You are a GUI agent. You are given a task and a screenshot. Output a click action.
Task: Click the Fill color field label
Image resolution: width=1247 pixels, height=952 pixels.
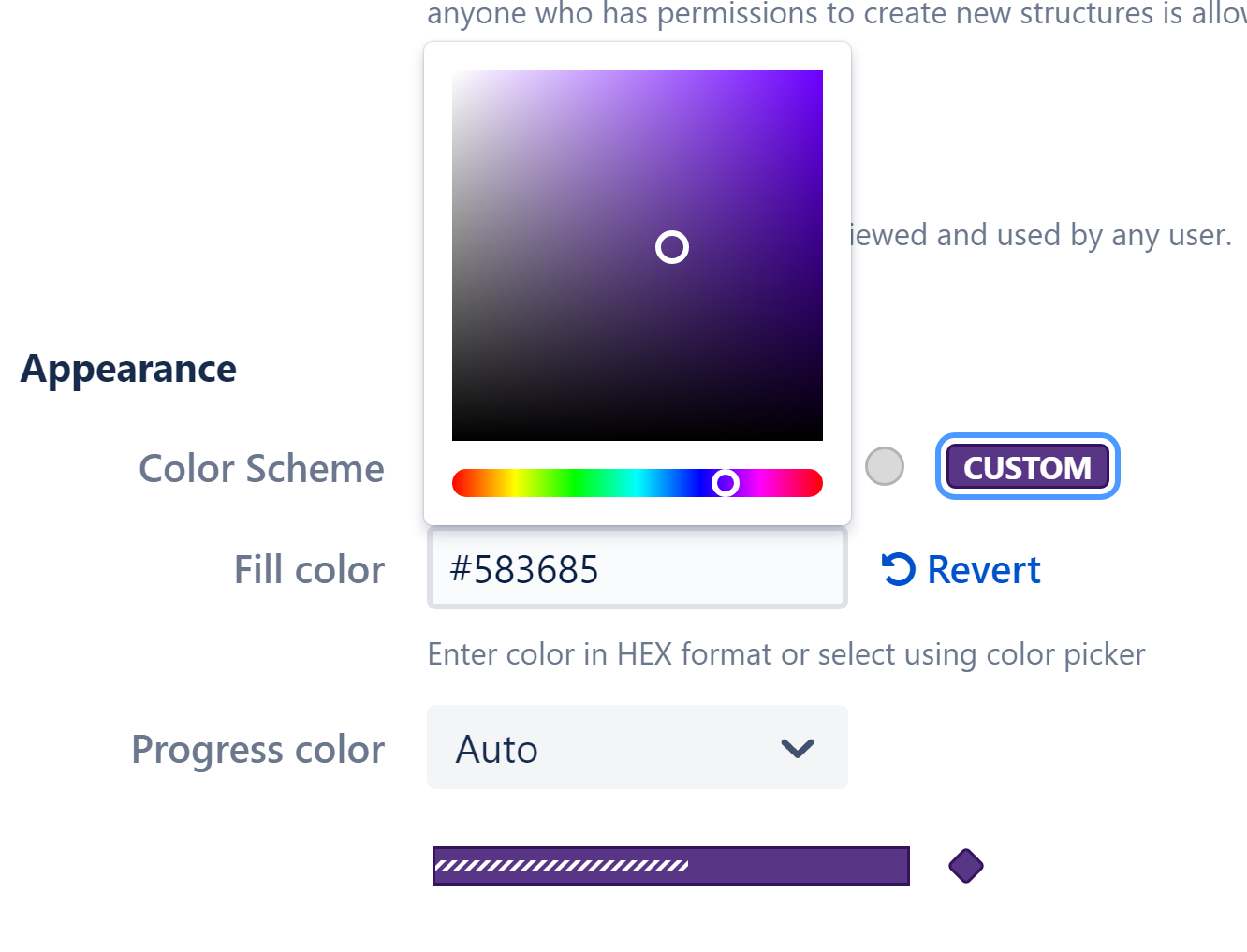[x=309, y=569]
